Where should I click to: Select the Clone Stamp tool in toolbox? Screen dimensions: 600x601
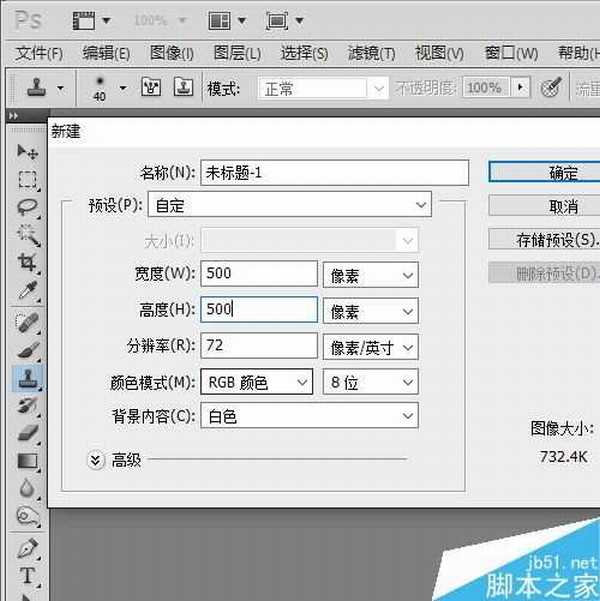click(27, 377)
